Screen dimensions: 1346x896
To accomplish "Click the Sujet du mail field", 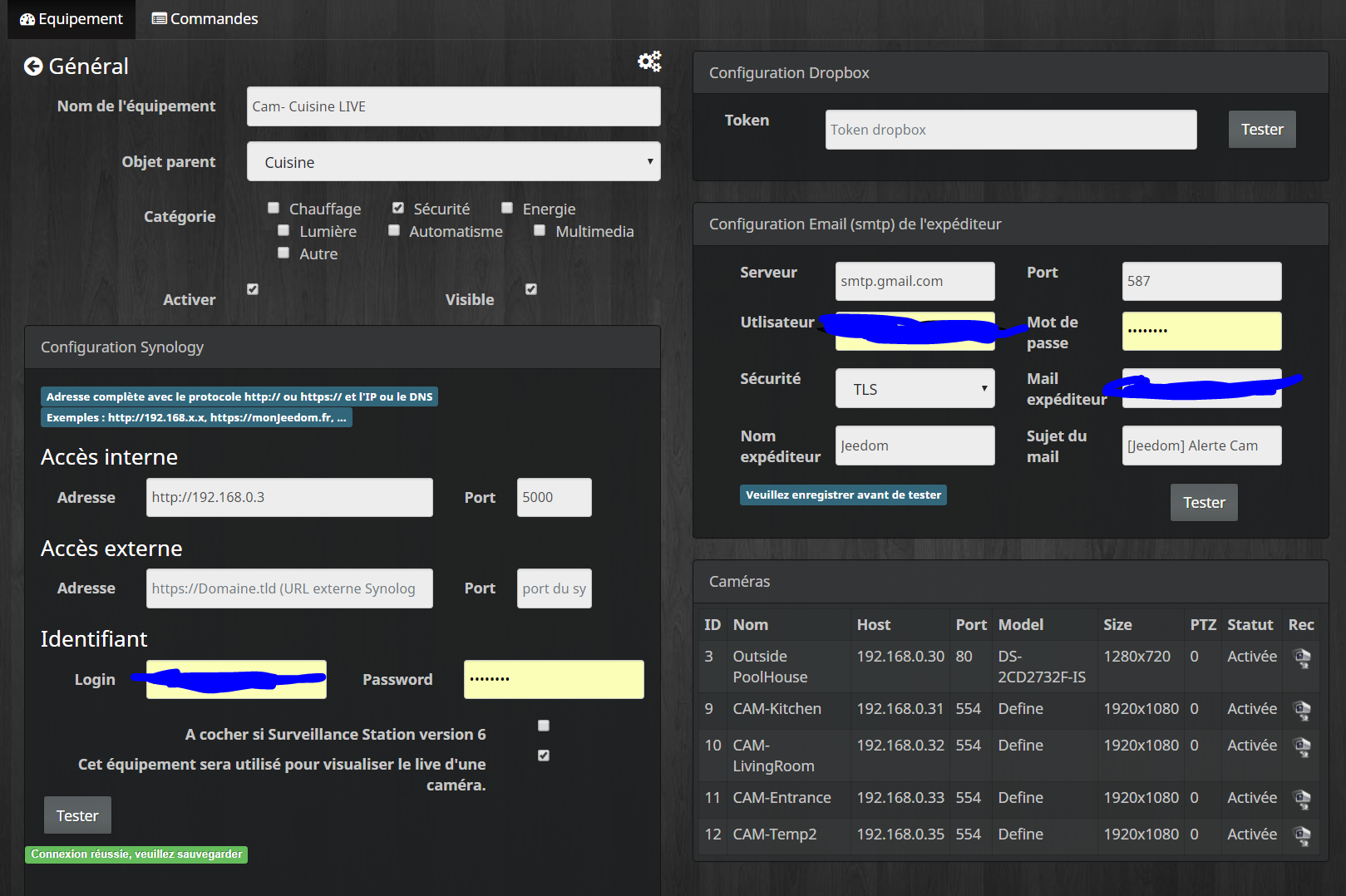I will 1201,446.
